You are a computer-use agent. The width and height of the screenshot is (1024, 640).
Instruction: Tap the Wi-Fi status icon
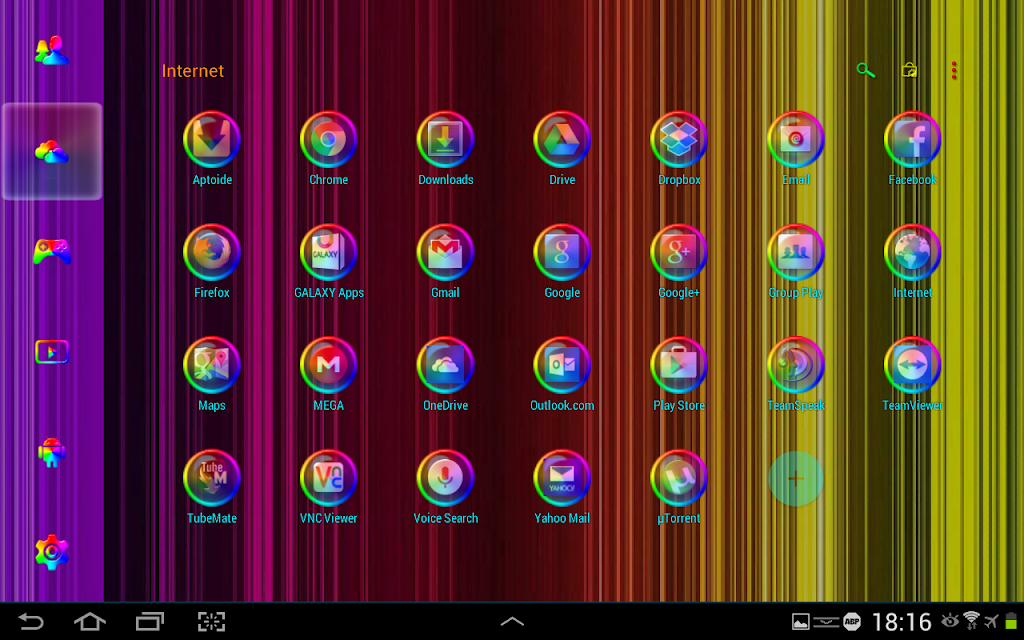972,620
